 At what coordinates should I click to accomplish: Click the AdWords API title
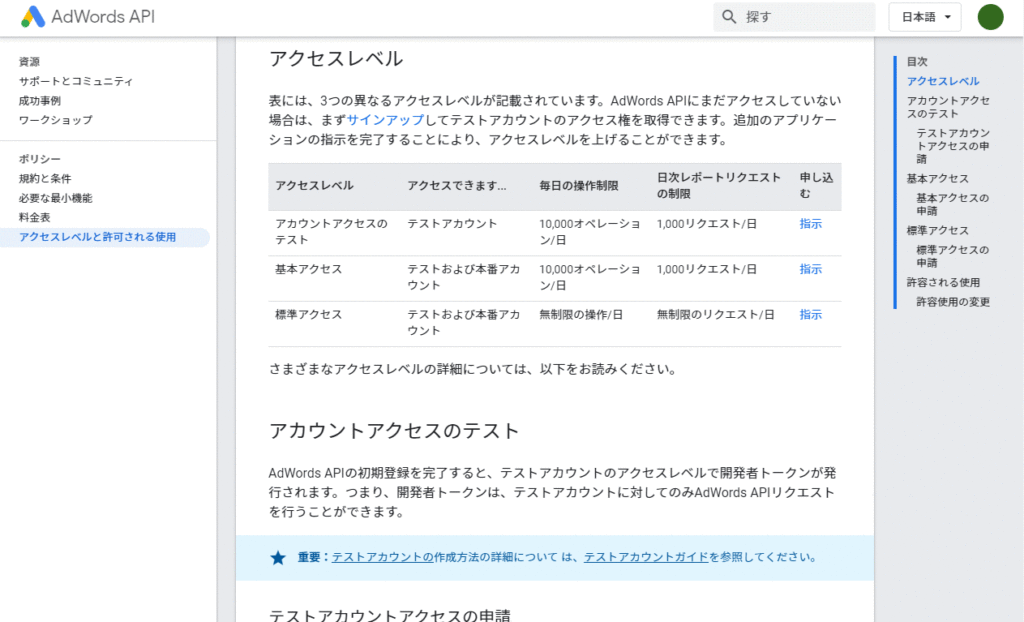point(103,17)
